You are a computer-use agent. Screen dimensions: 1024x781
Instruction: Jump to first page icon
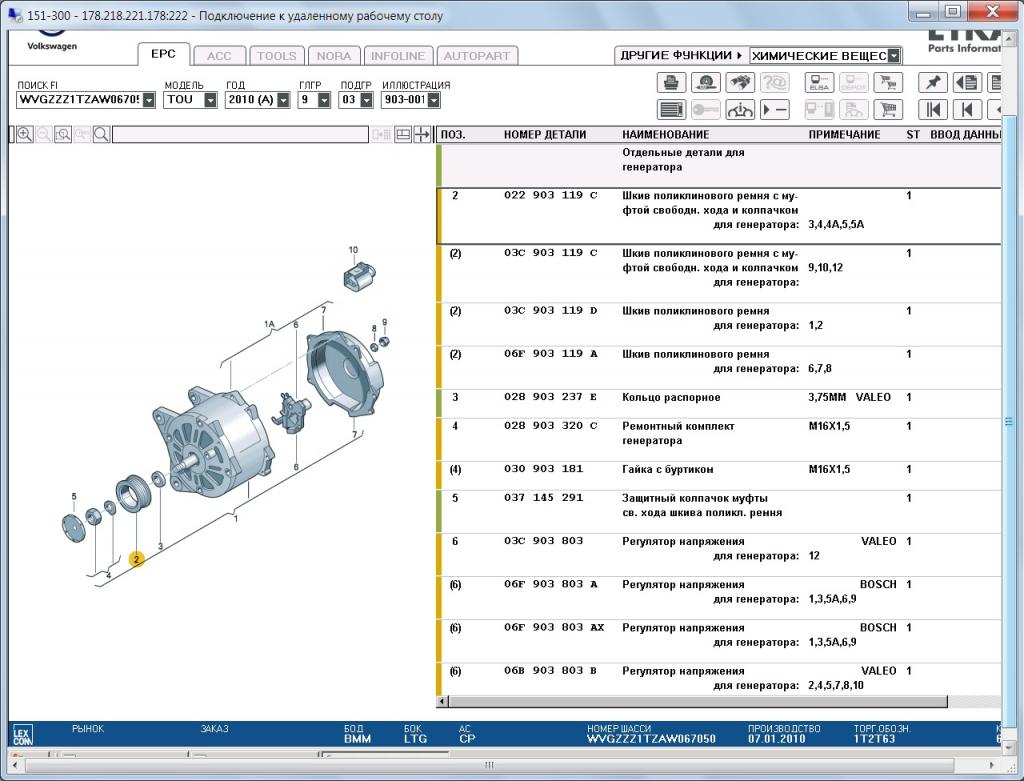tap(933, 109)
